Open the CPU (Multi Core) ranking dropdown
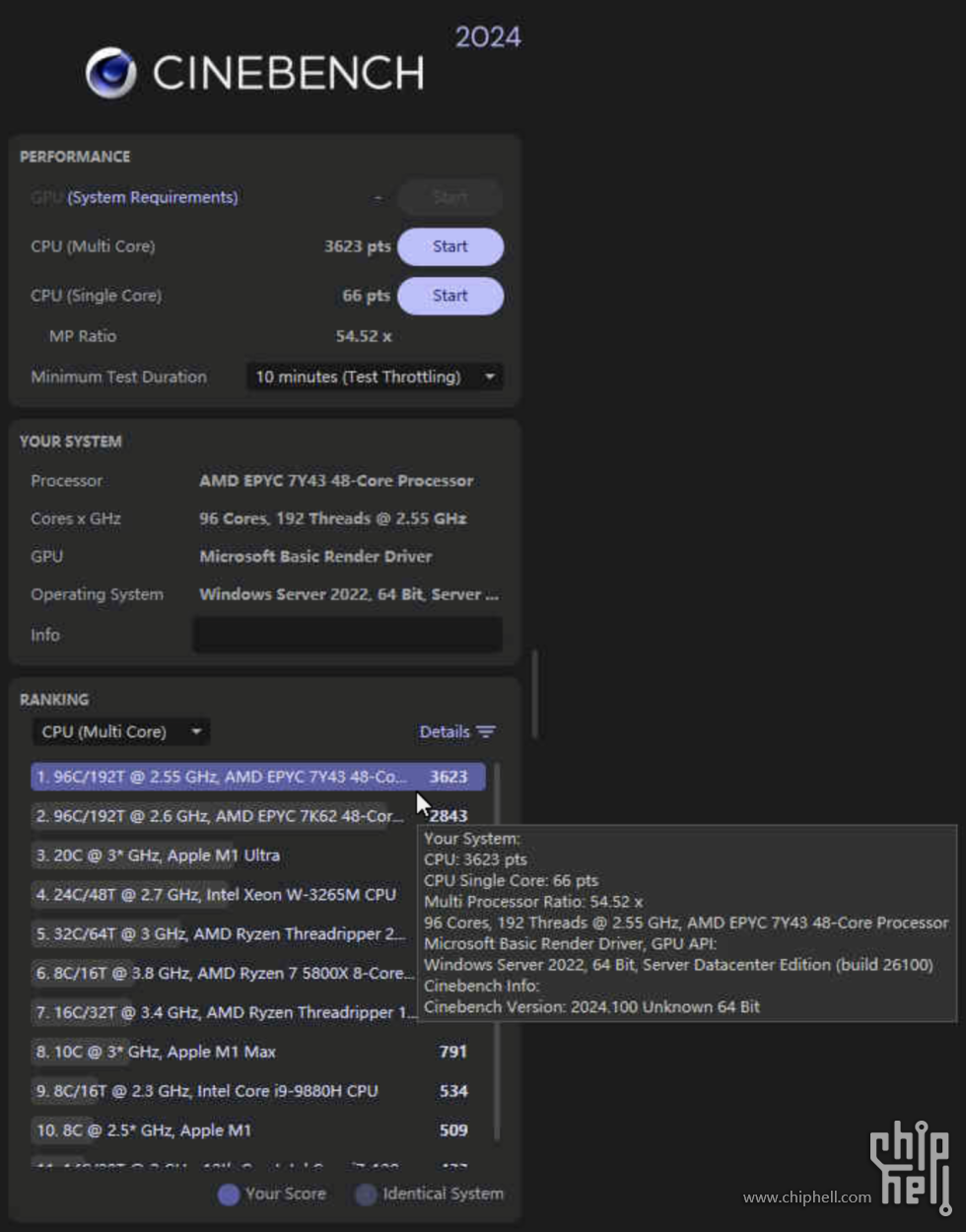This screenshot has width=966, height=1232. pyautogui.click(x=121, y=731)
